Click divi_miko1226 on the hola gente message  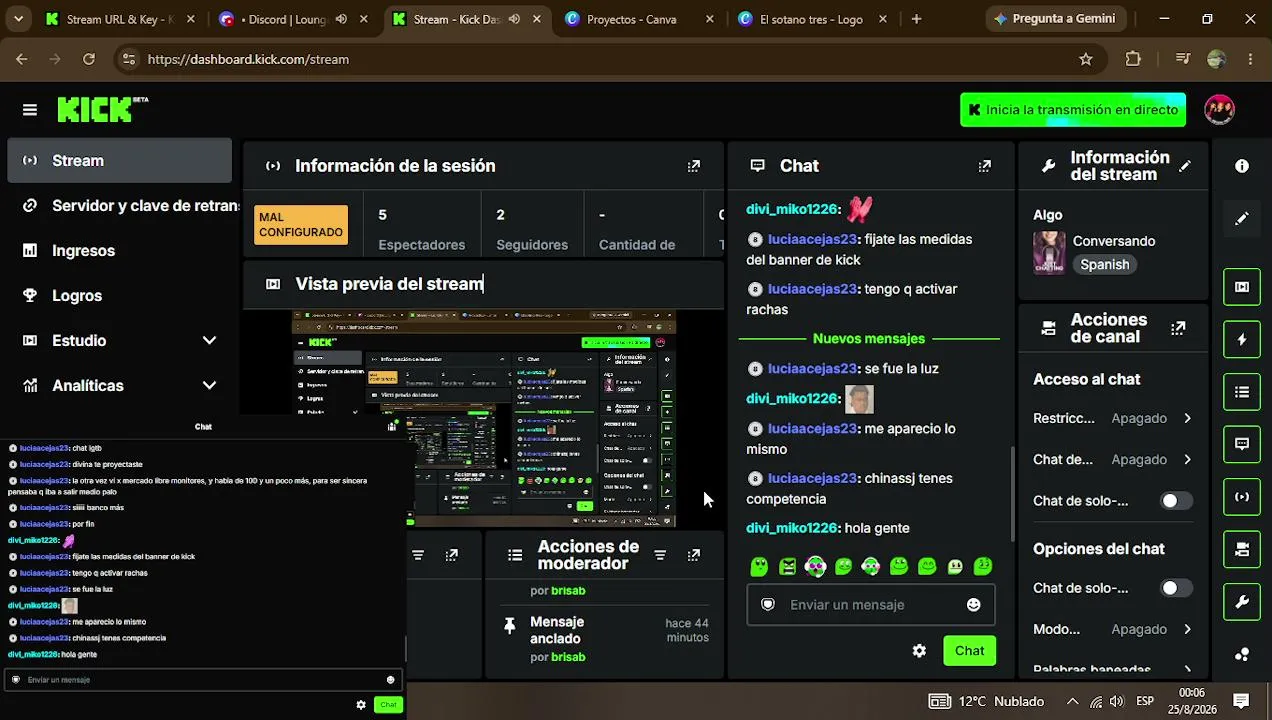coord(791,528)
